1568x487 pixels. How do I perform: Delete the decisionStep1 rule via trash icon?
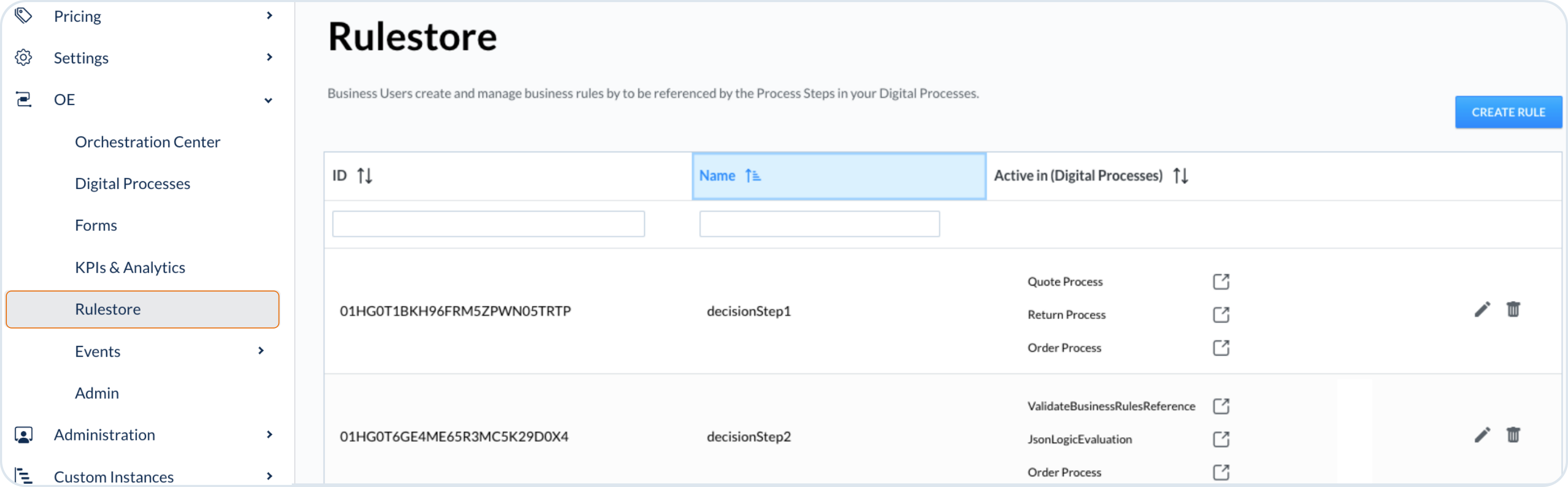point(1512,310)
